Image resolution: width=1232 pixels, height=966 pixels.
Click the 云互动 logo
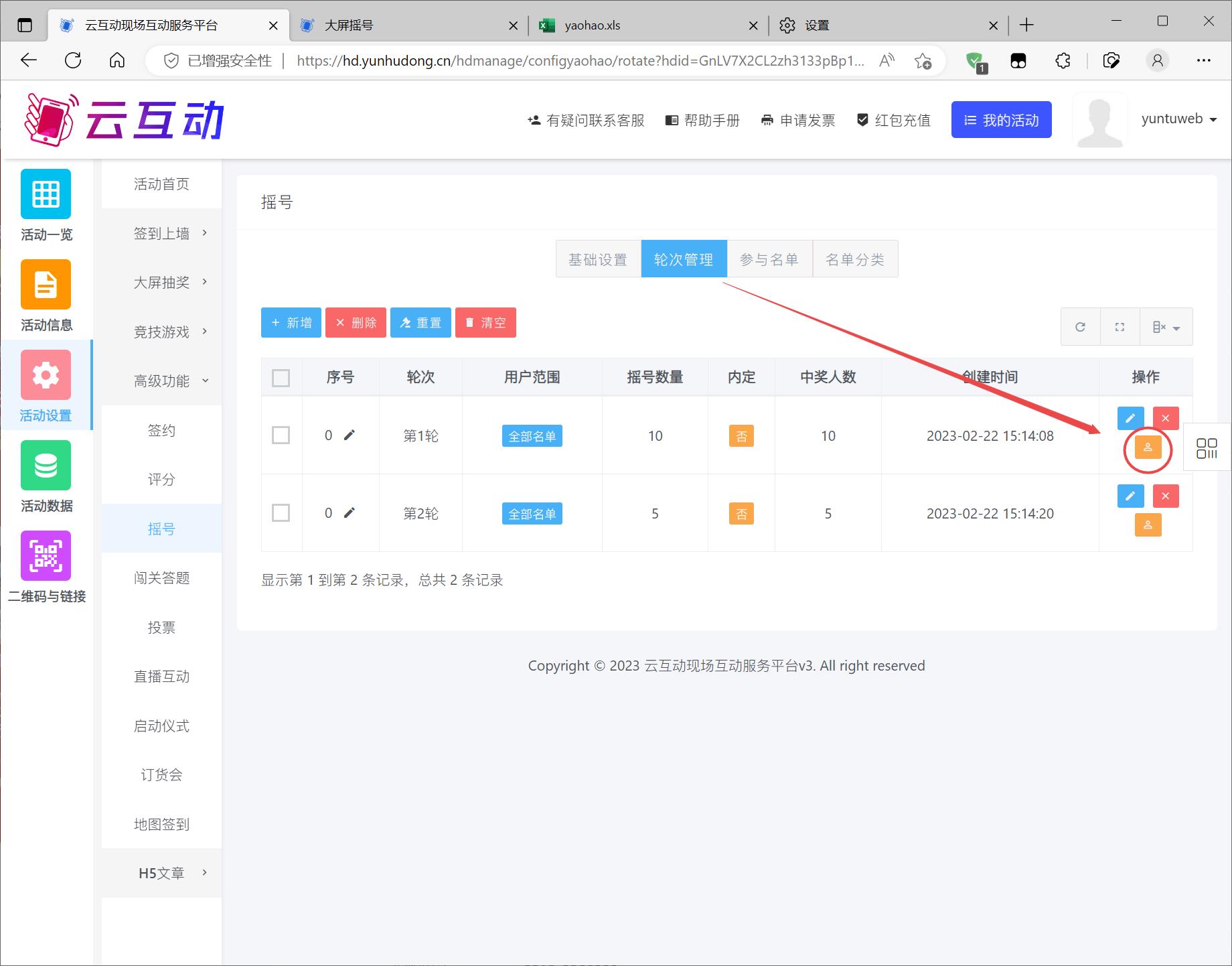pos(124,119)
